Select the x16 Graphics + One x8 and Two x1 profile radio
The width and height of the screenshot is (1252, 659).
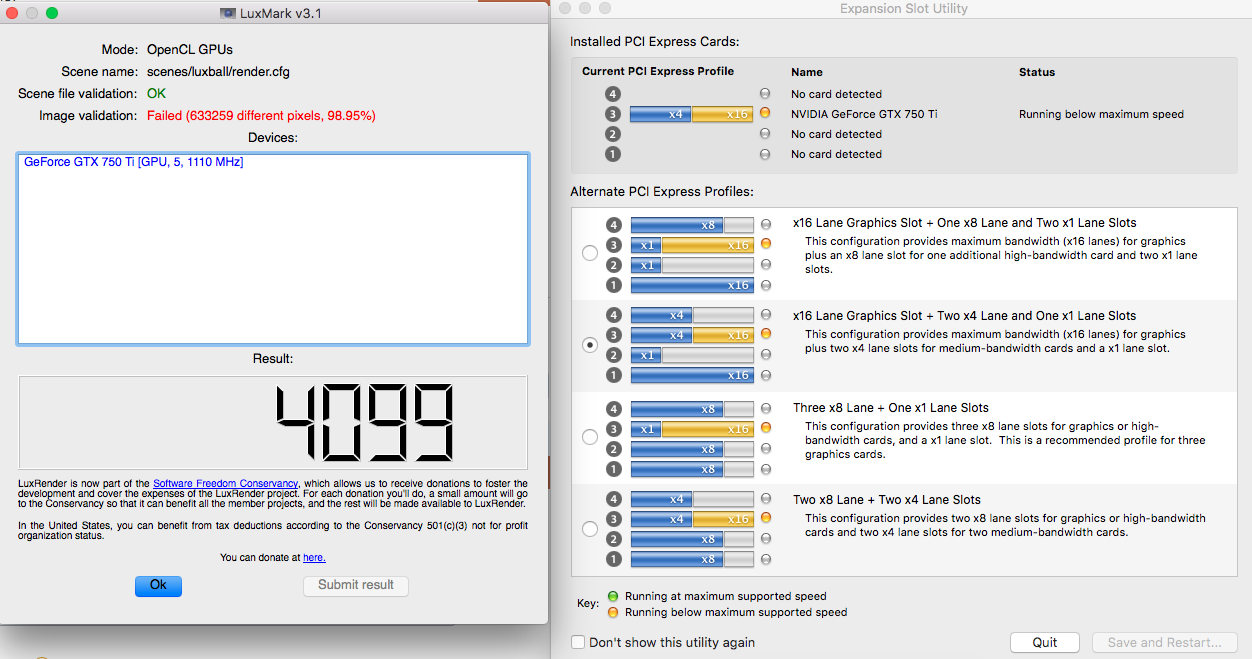pyautogui.click(x=590, y=253)
